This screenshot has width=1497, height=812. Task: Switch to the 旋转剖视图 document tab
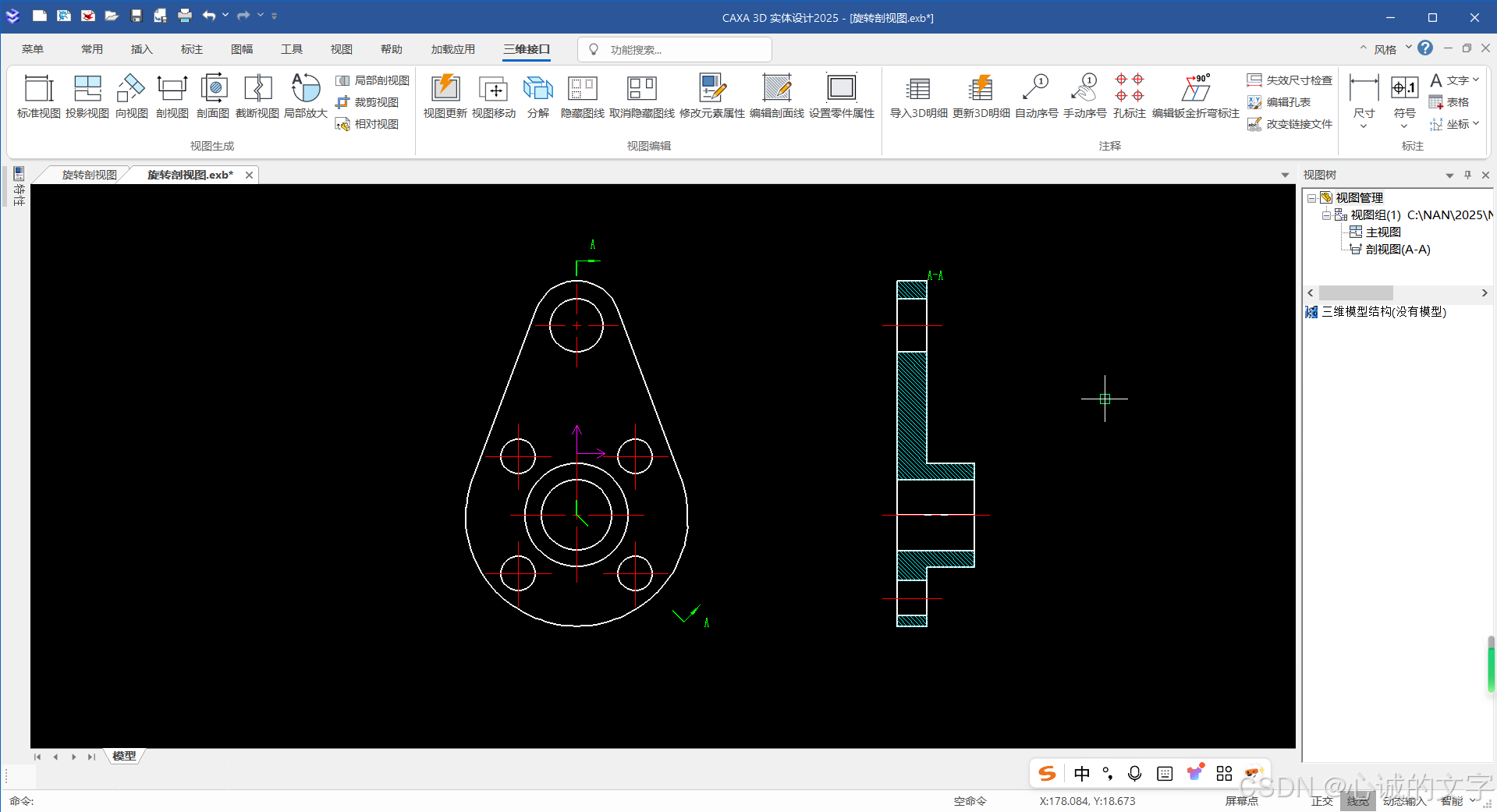(x=89, y=175)
